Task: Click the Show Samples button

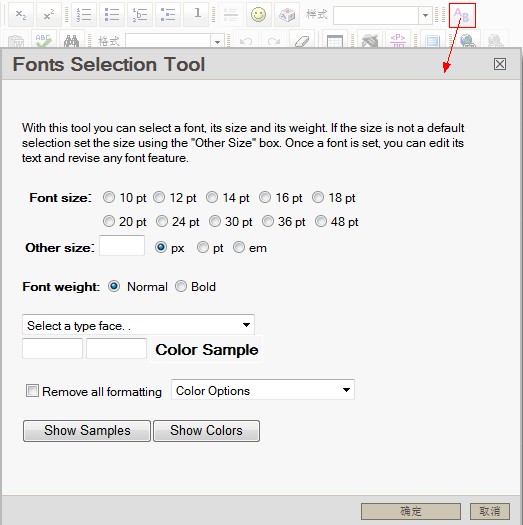Action: coord(87,431)
